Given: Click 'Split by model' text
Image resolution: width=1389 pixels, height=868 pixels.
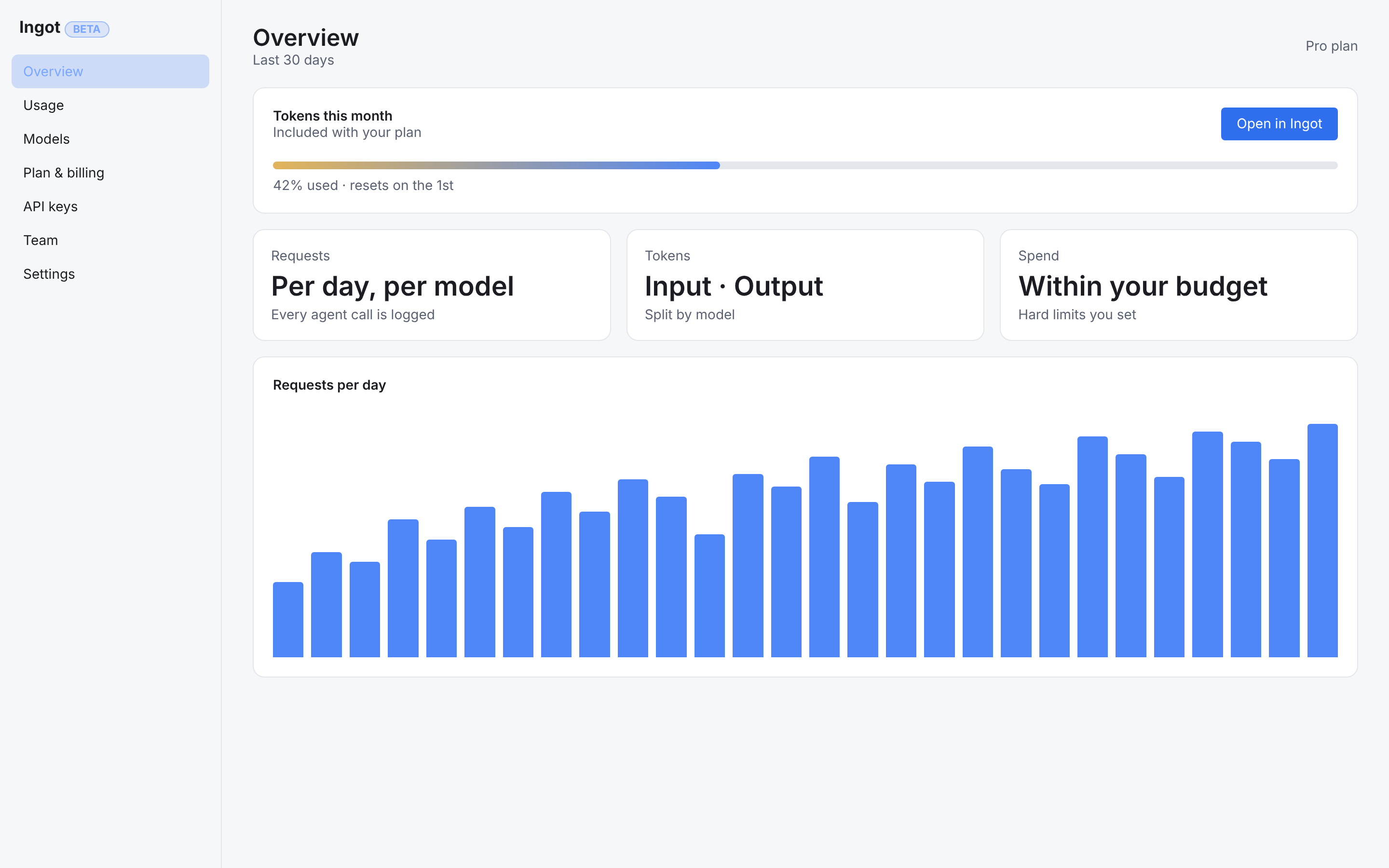Looking at the screenshot, I should (689, 314).
